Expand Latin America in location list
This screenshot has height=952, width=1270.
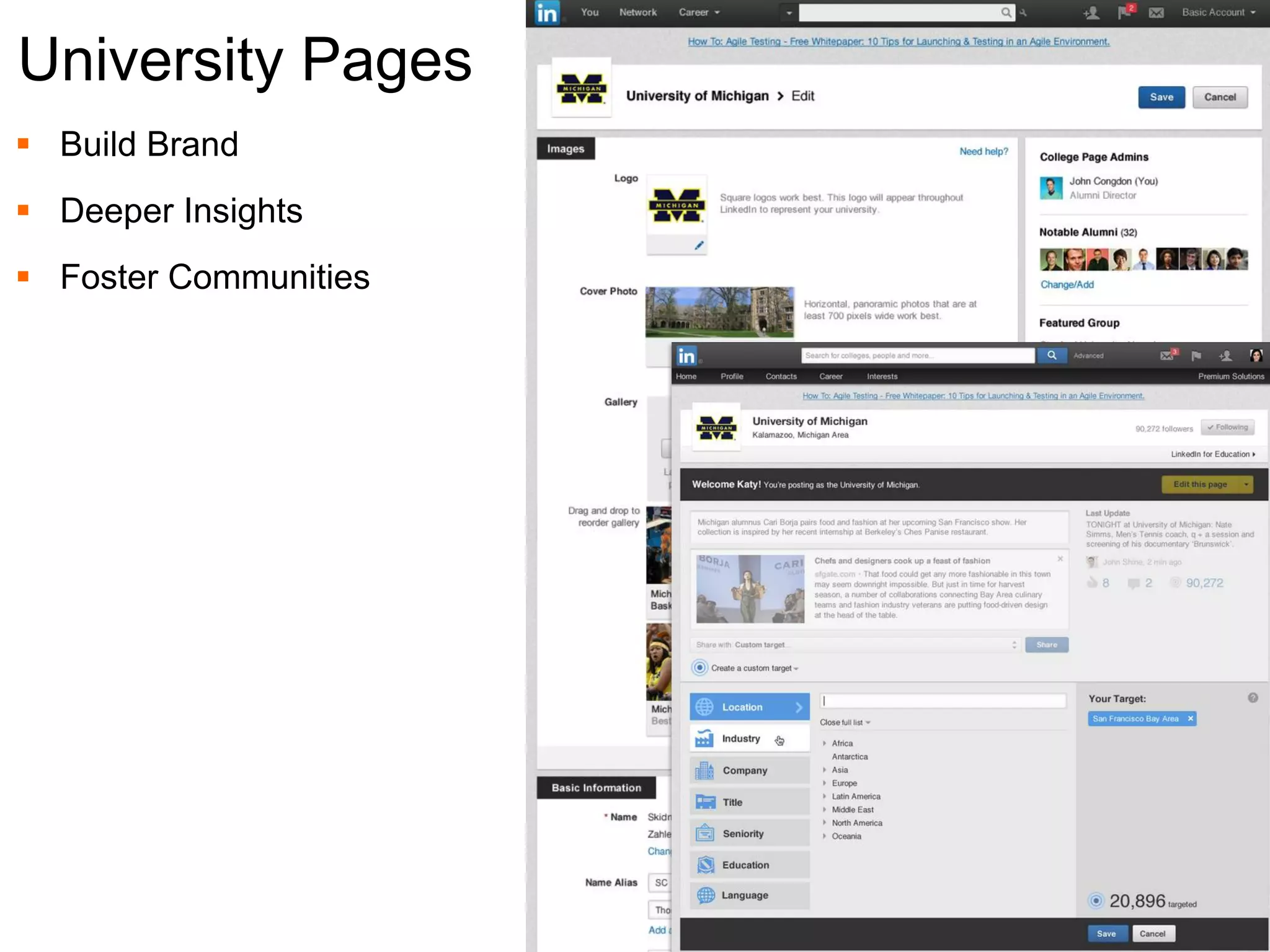(x=825, y=796)
